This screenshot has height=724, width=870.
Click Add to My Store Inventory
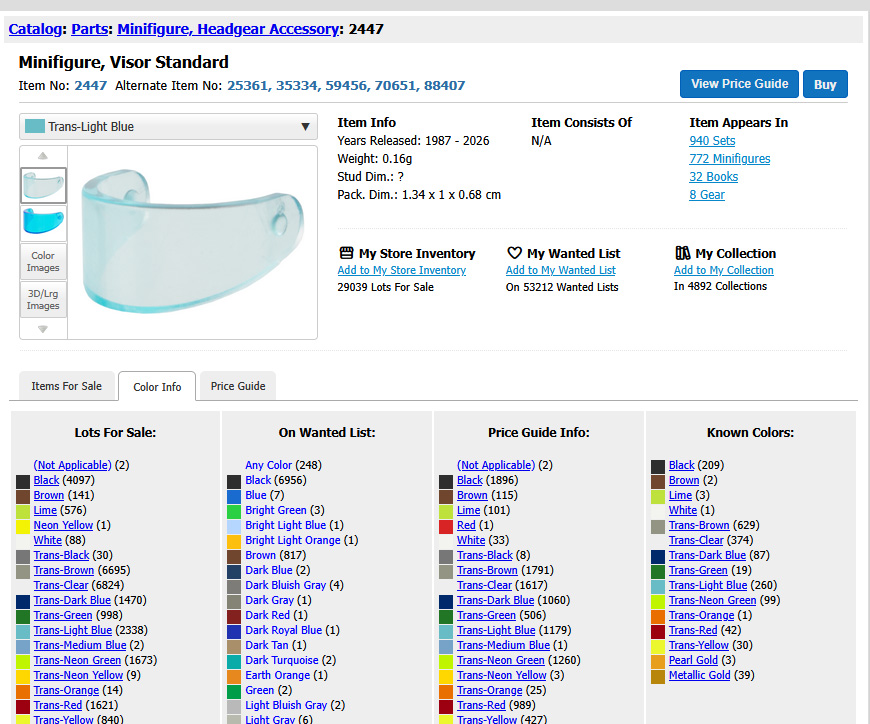[x=402, y=270]
